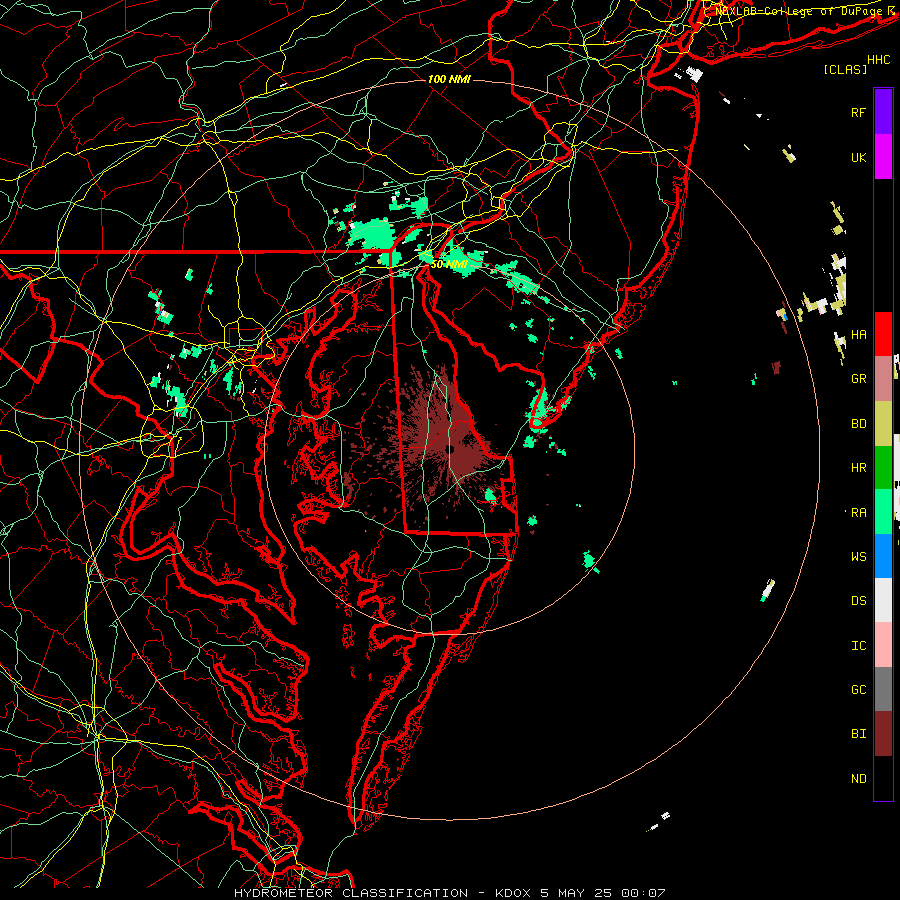Select the "WS" legend label

(858, 556)
